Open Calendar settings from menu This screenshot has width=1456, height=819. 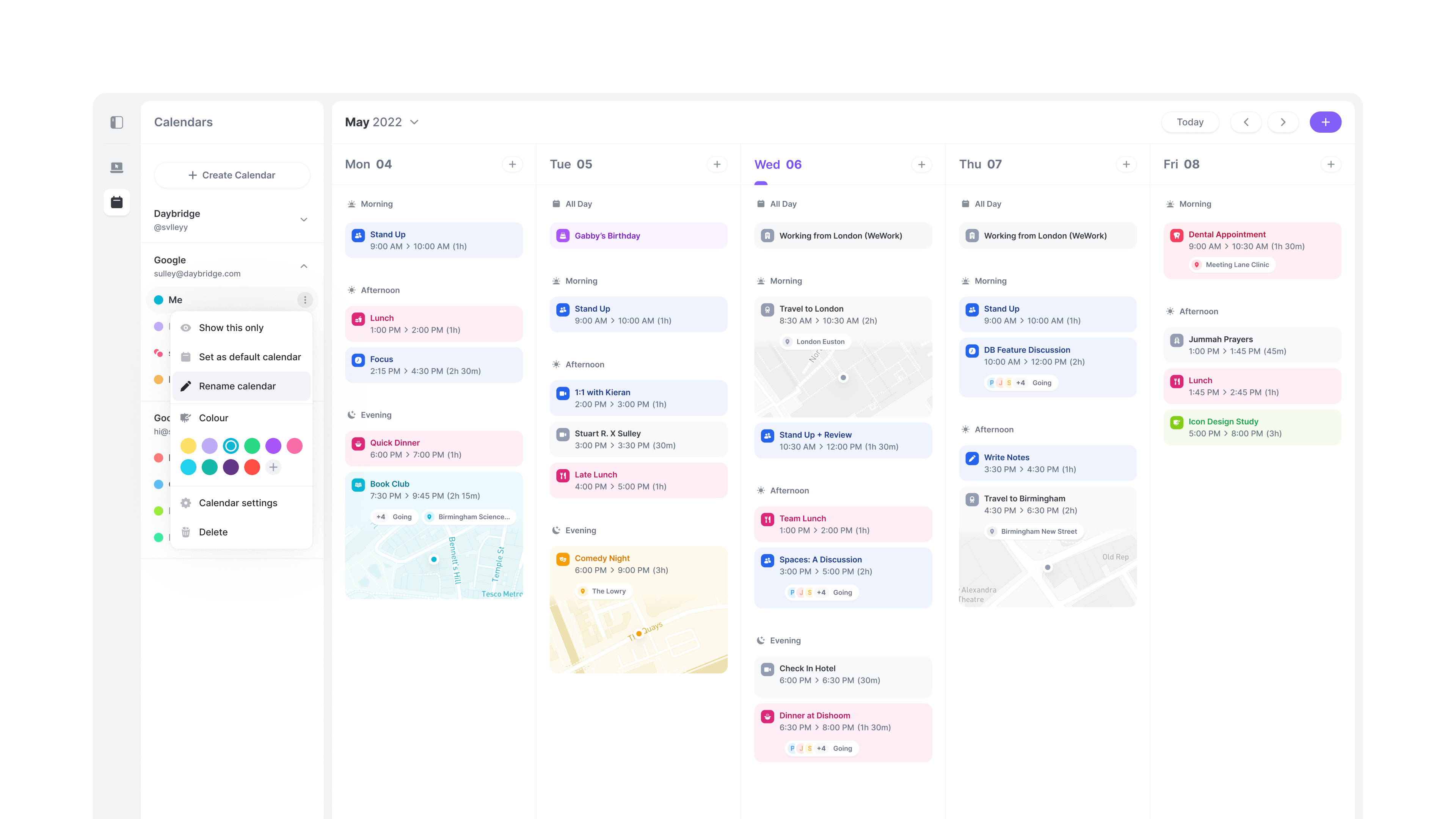click(241, 503)
